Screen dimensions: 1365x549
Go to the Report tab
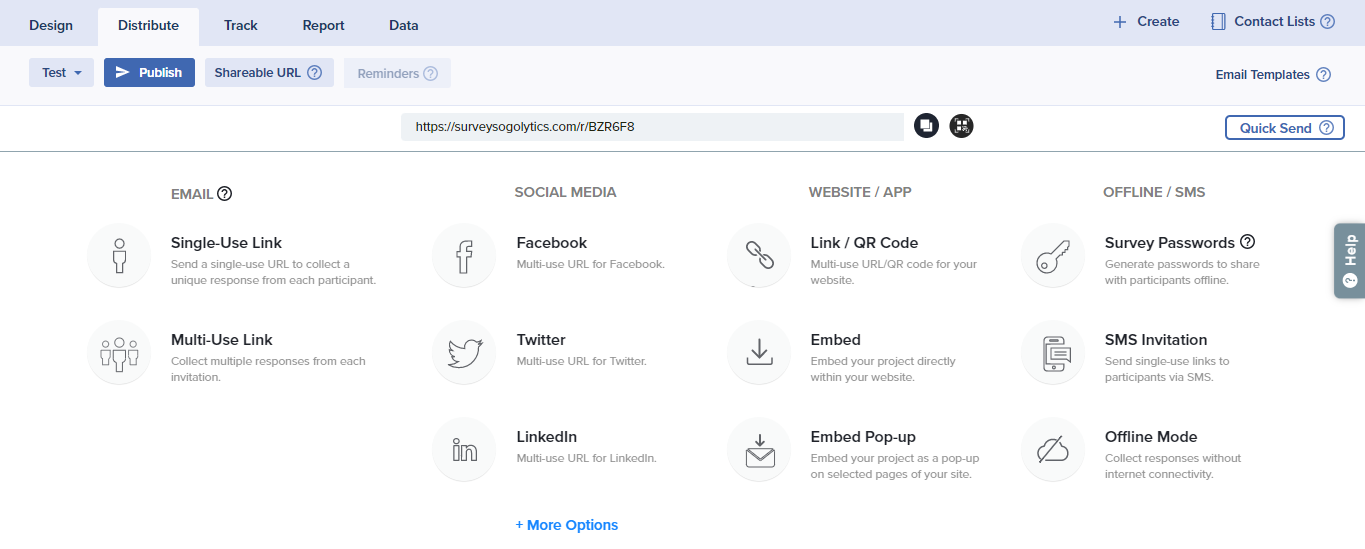pos(323,25)
